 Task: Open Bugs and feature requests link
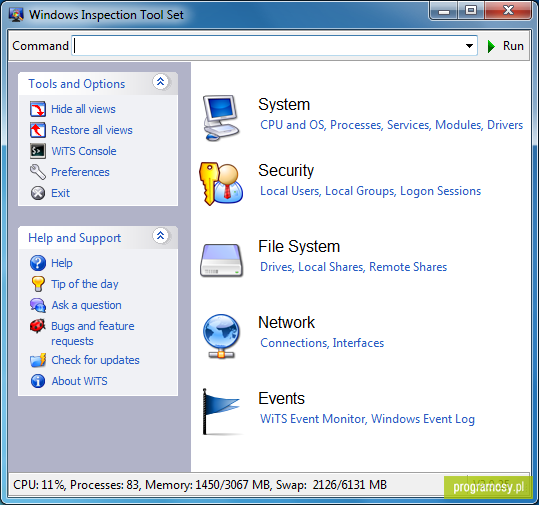[x=93, y=333]
